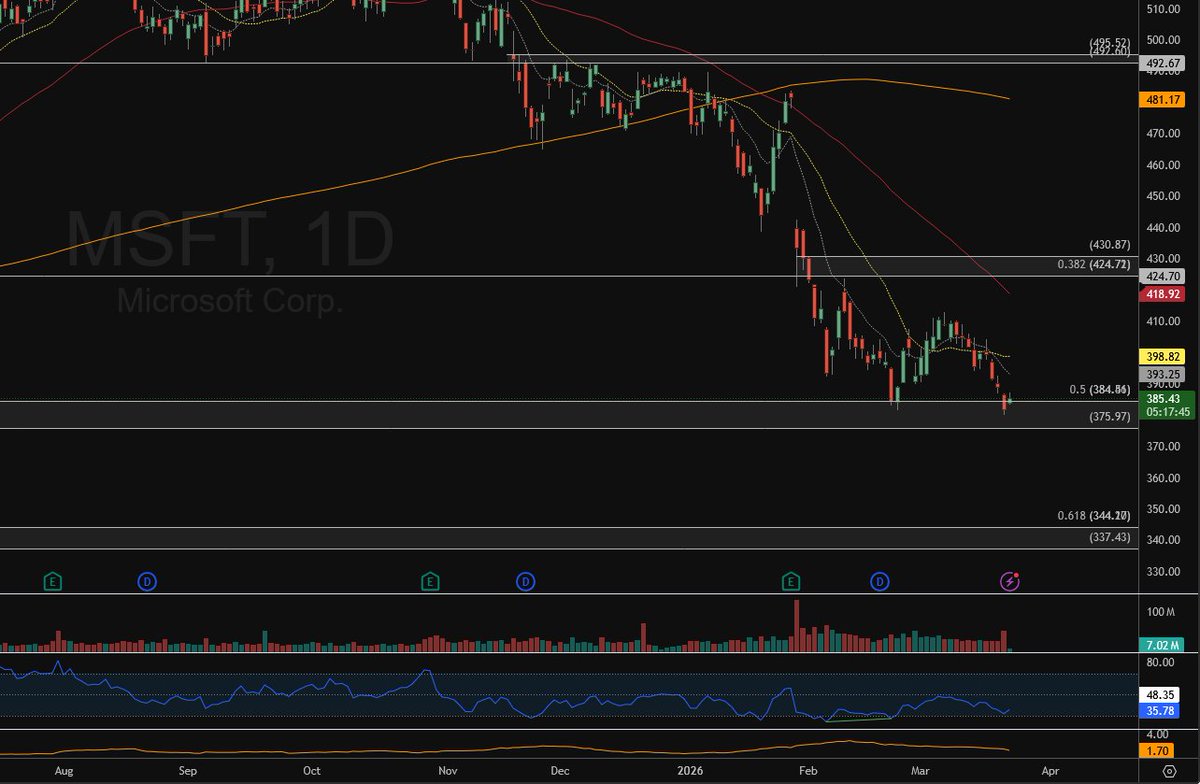Click Sep on the time axis
This screenshot has height=784, width=1200.
(x=188, y=772)
